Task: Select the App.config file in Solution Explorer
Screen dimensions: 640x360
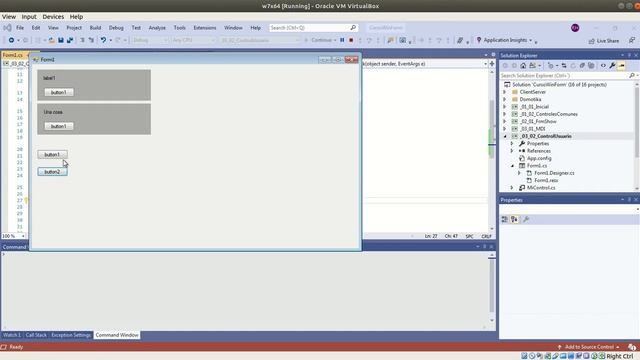Action: pos(539,158)
